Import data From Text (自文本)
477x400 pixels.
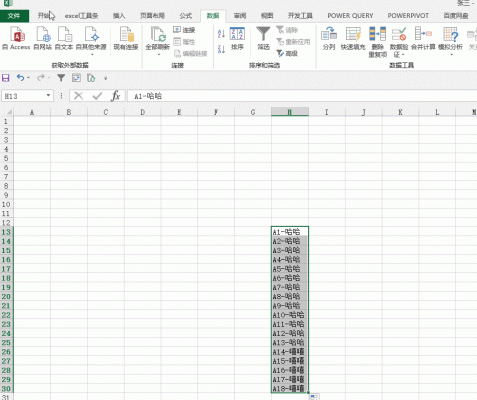(x=64, y=38)
